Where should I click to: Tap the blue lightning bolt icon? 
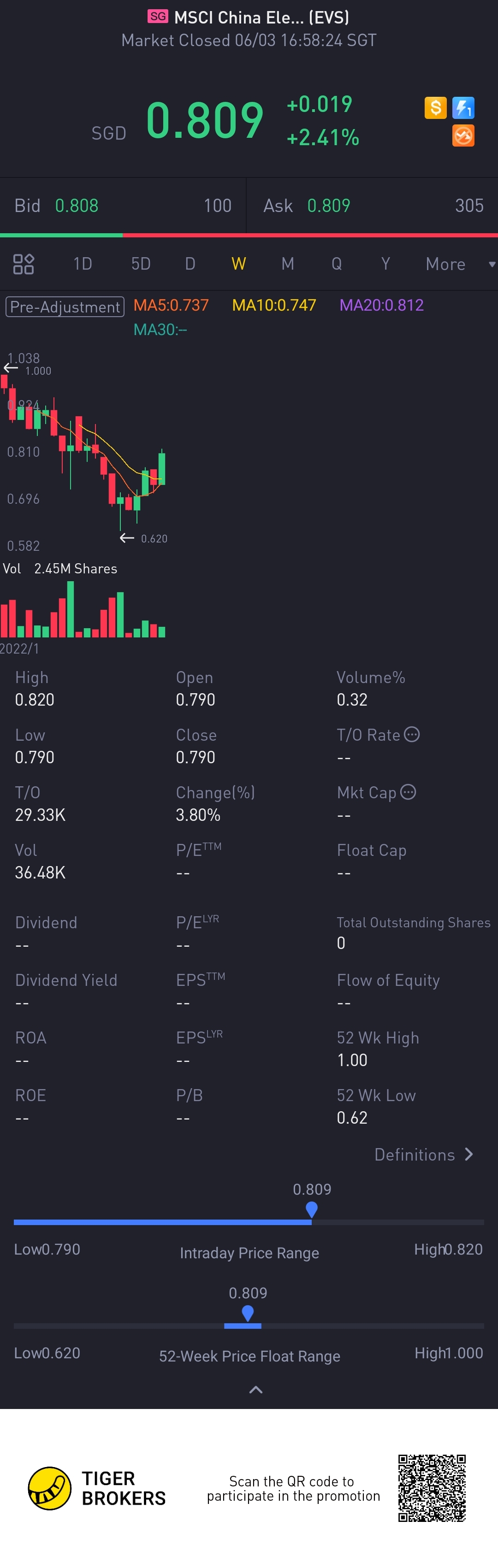463,108
